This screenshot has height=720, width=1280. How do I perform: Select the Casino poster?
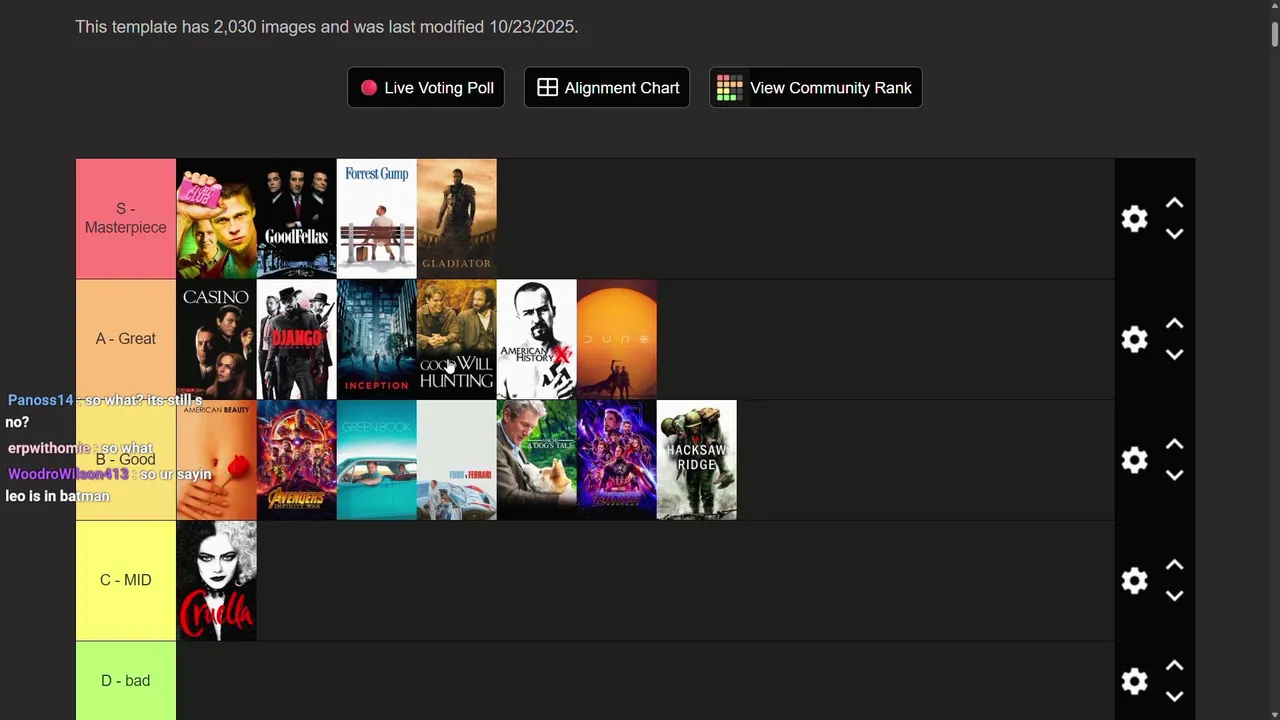217,340
